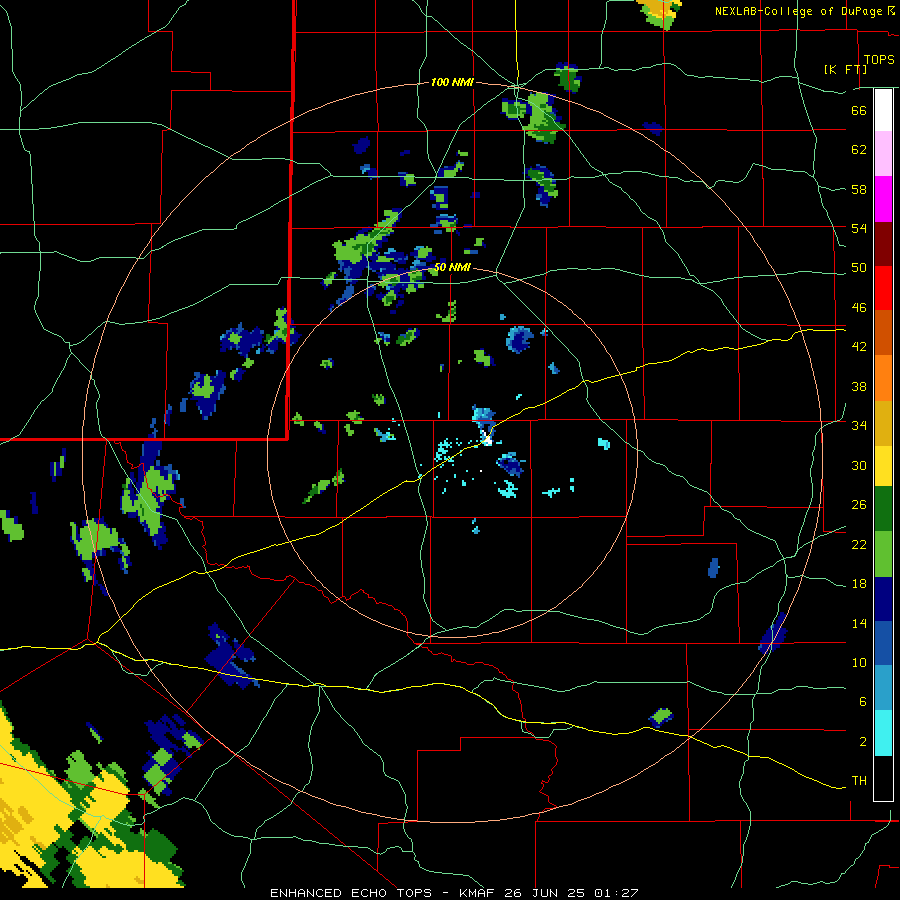Click the black TH threshold swatch
This screenshot has height=900, width=900.
click(883, 778)
